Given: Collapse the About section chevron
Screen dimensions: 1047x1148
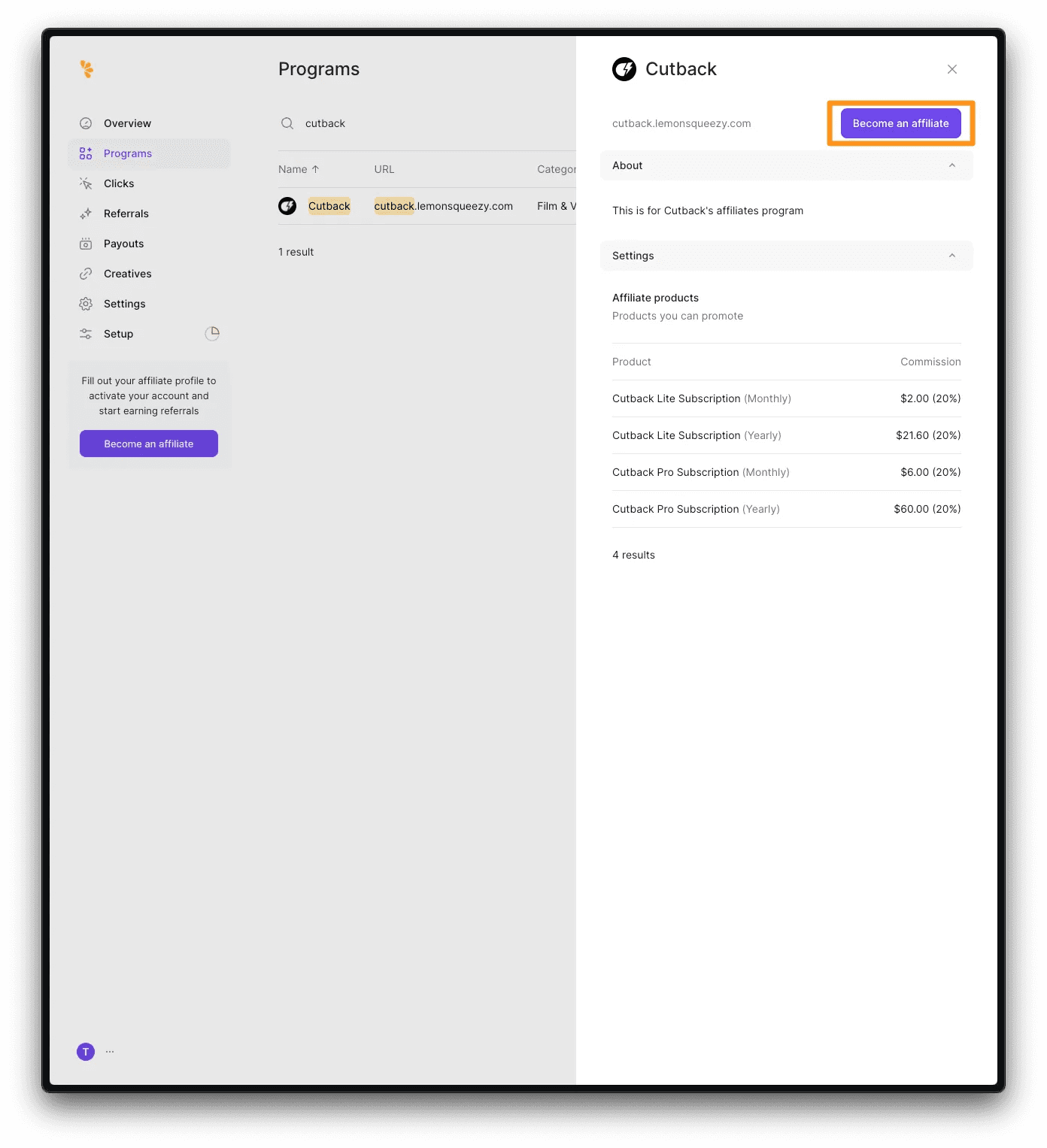Looking at the screenshot, I should point(952,165).
